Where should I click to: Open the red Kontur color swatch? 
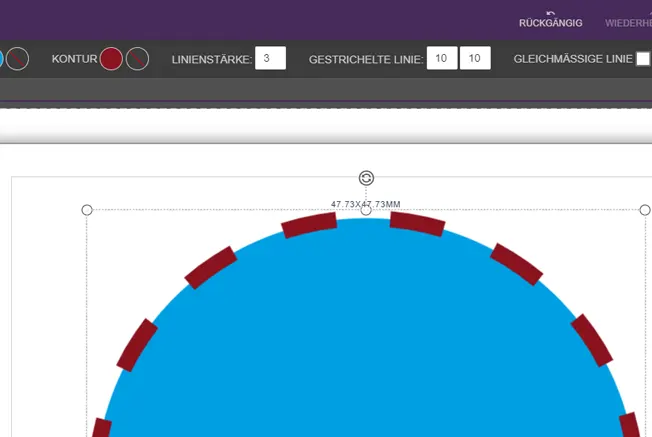[x=111, y=59]
